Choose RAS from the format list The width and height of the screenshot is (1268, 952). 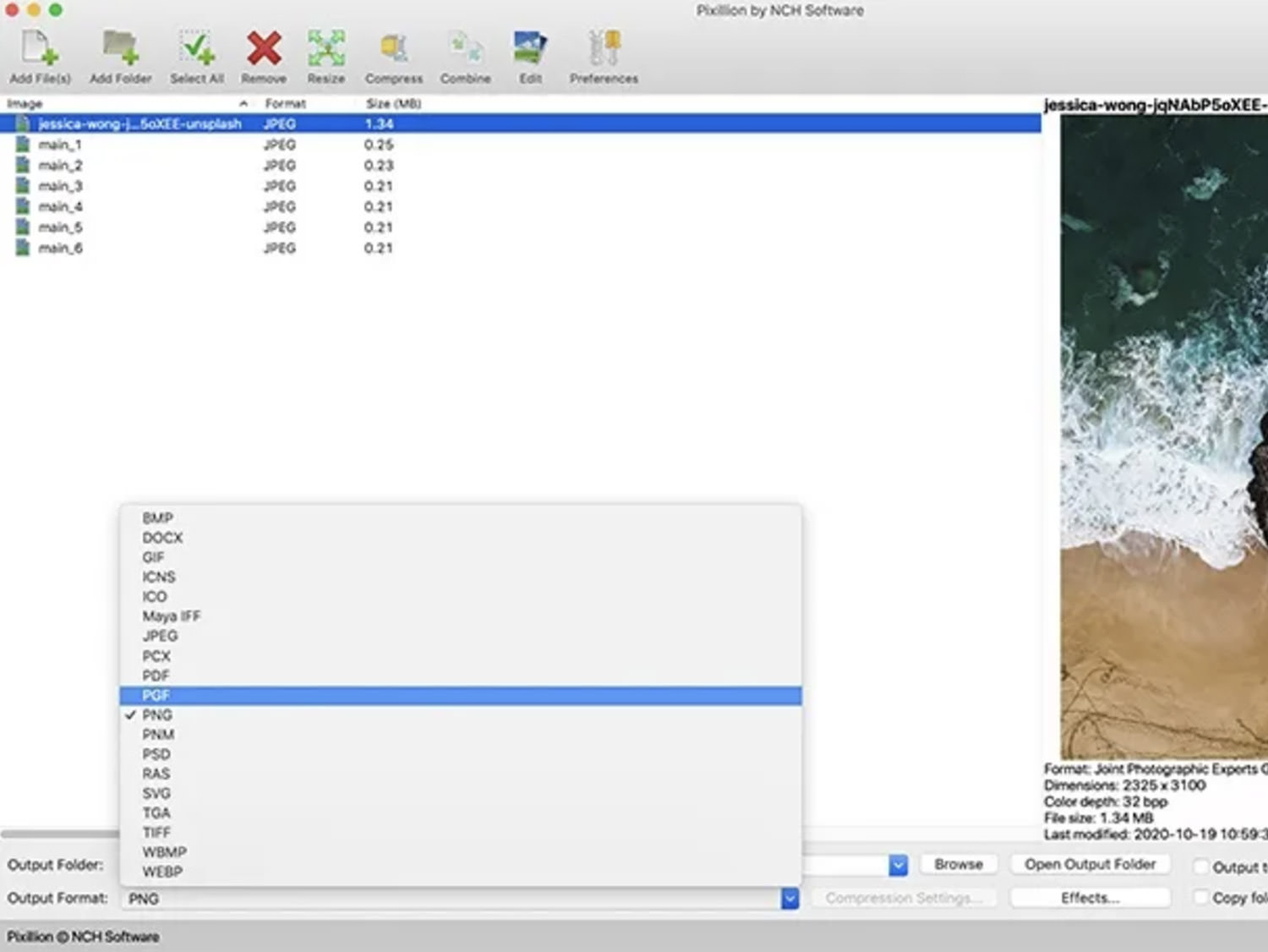461,774
